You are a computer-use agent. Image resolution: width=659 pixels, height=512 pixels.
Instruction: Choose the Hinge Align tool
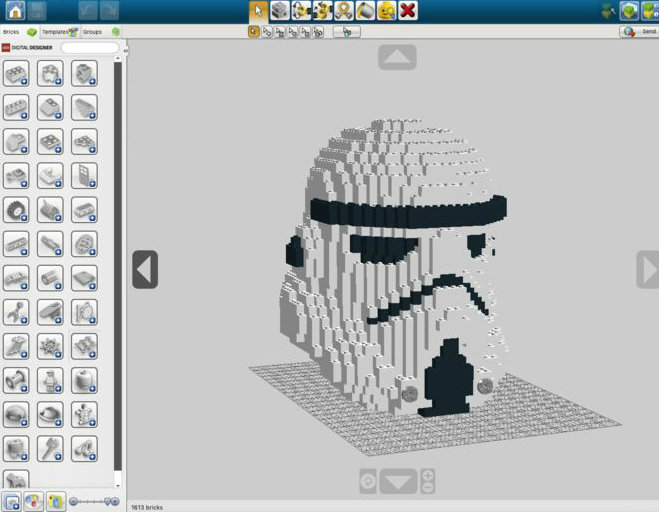(322, 11)
